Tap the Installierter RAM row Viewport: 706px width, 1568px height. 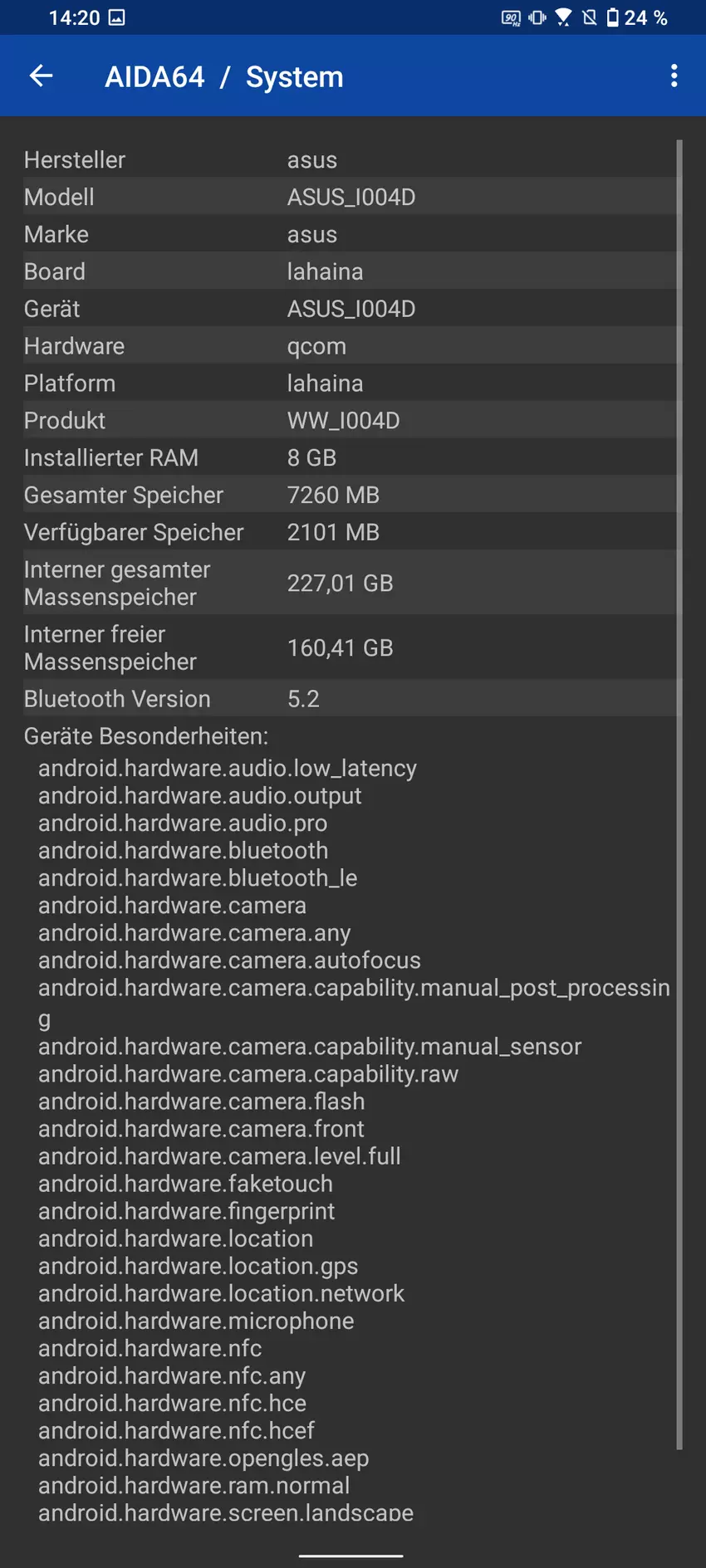[x=349, y=457]
